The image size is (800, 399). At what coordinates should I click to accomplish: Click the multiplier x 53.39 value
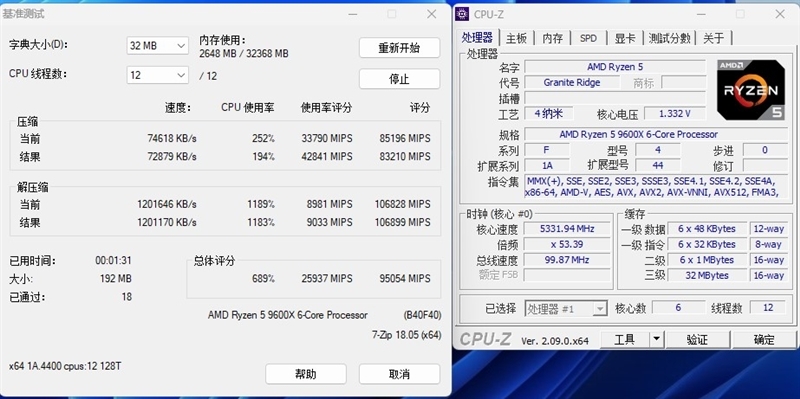pyautogui.click(x=567, y=244)
